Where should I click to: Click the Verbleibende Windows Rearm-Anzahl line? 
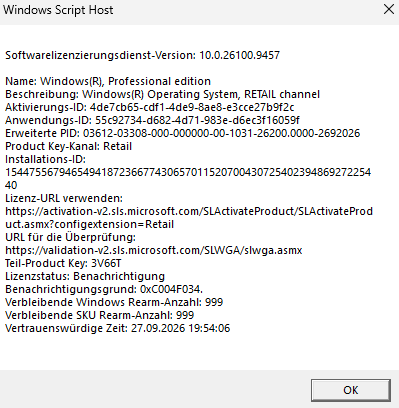pyautogui.click(x=114, y=302)
